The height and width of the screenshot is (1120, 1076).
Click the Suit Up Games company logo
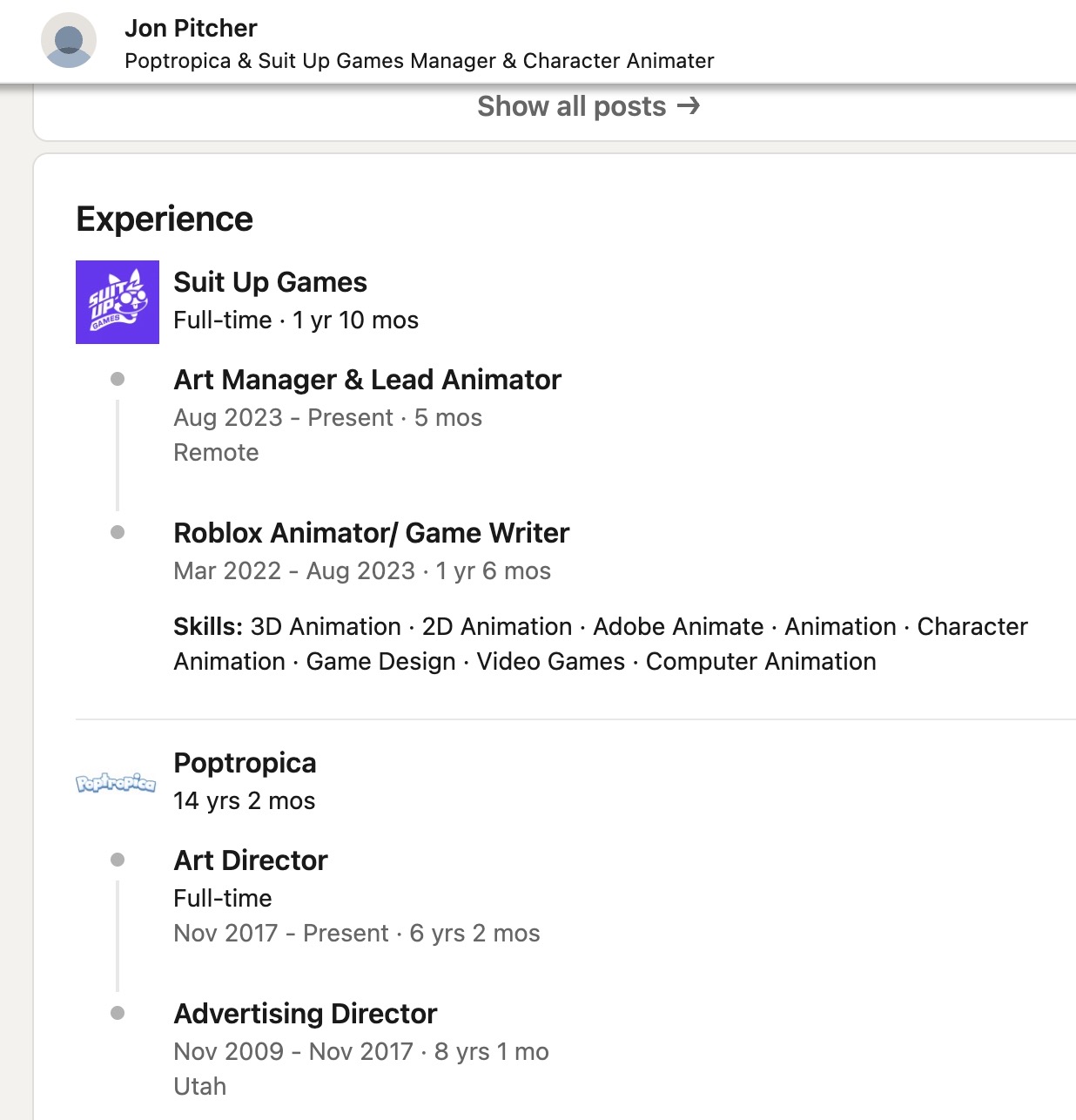118,300
